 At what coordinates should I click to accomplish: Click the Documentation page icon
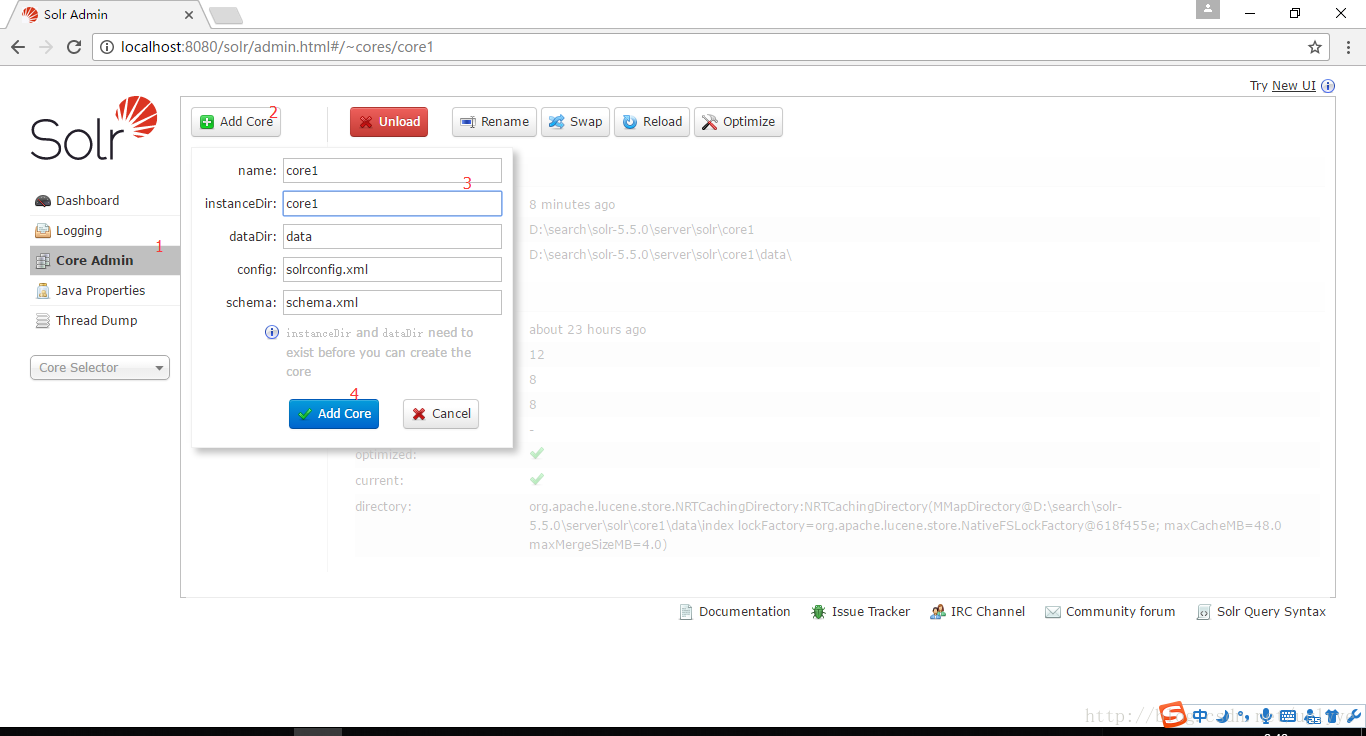pos(686,612)
